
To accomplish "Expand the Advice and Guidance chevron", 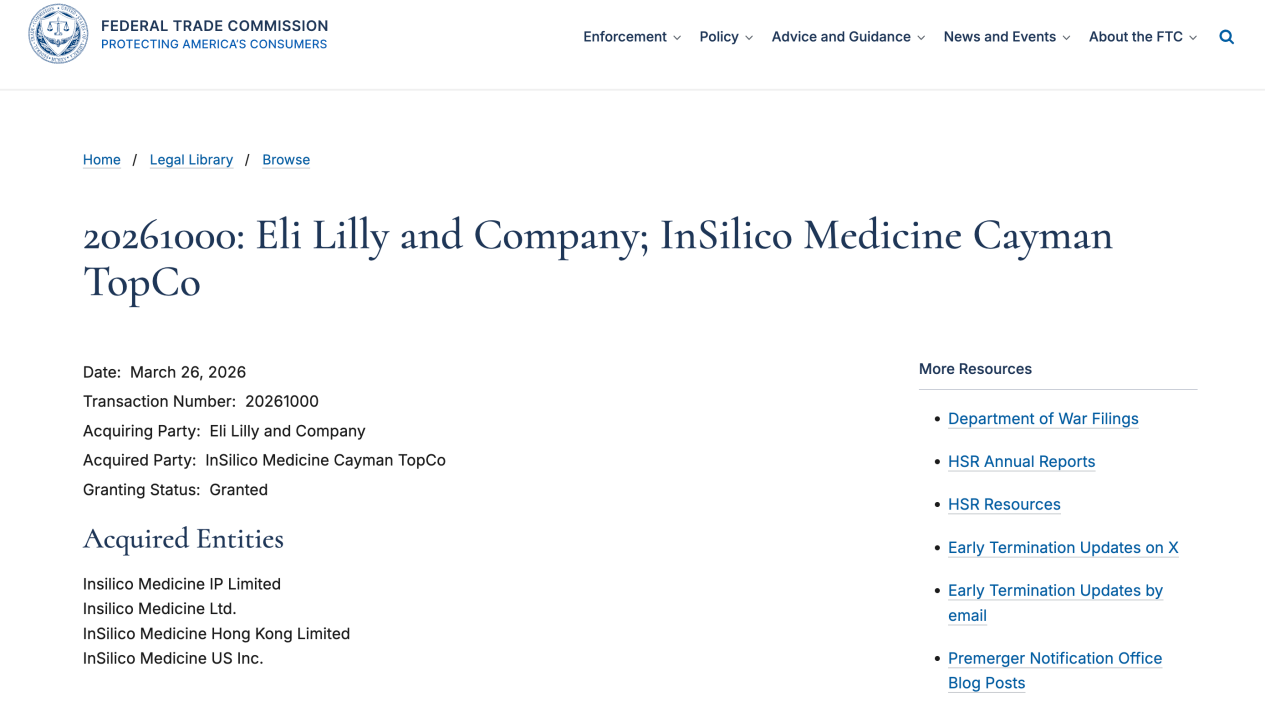I will coord(921,38).
